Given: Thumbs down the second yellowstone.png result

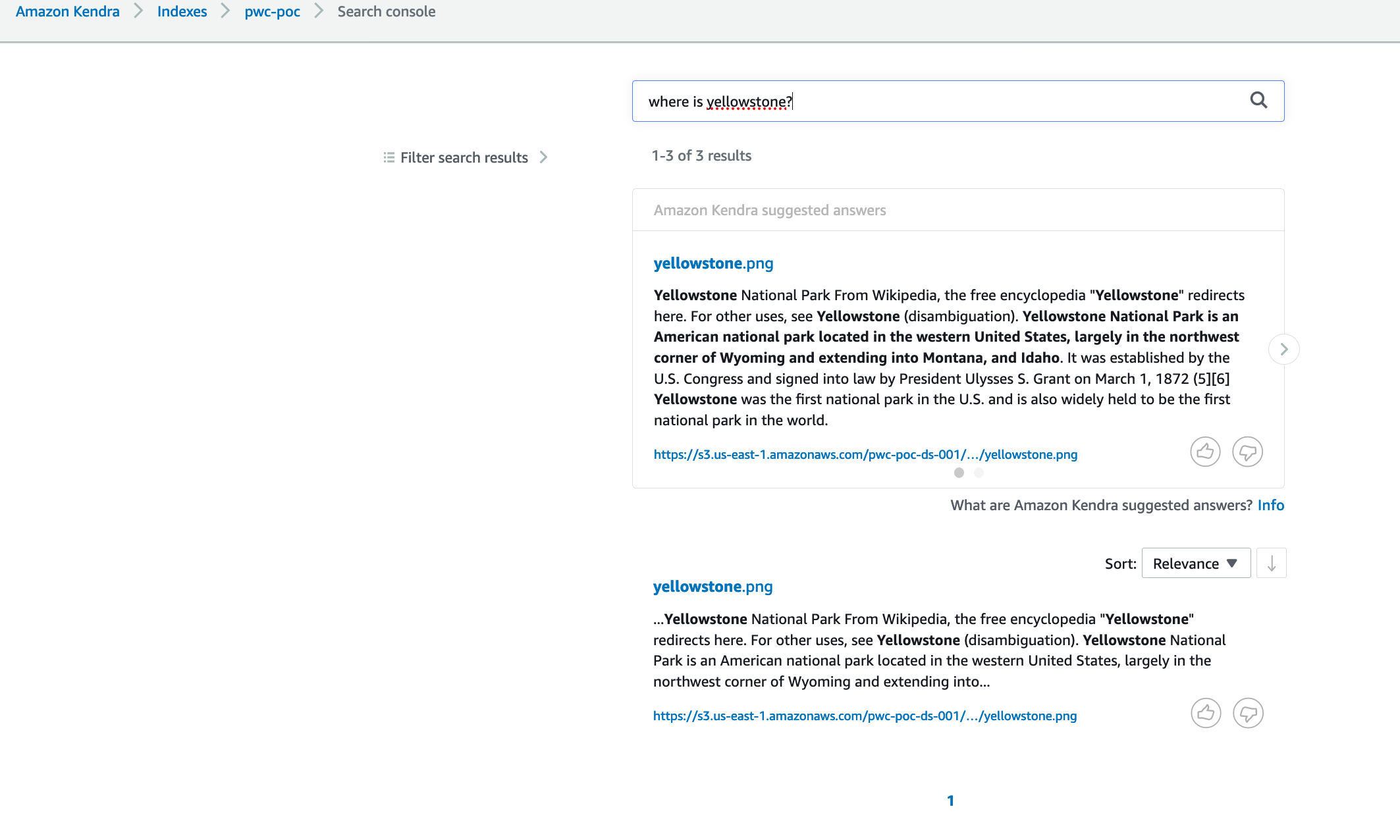Looking at the screenshot, I should point(1248,713).
